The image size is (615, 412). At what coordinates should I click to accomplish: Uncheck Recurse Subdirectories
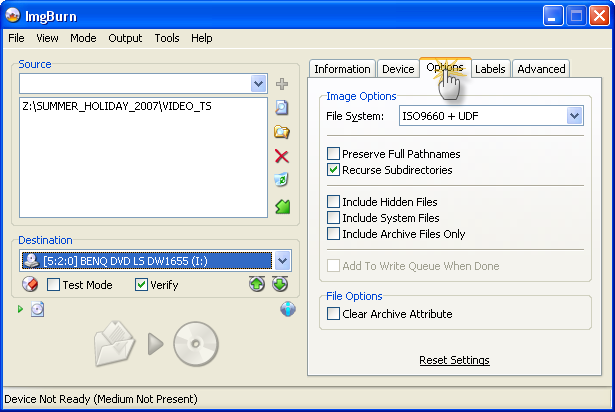[x=333, y=170]
